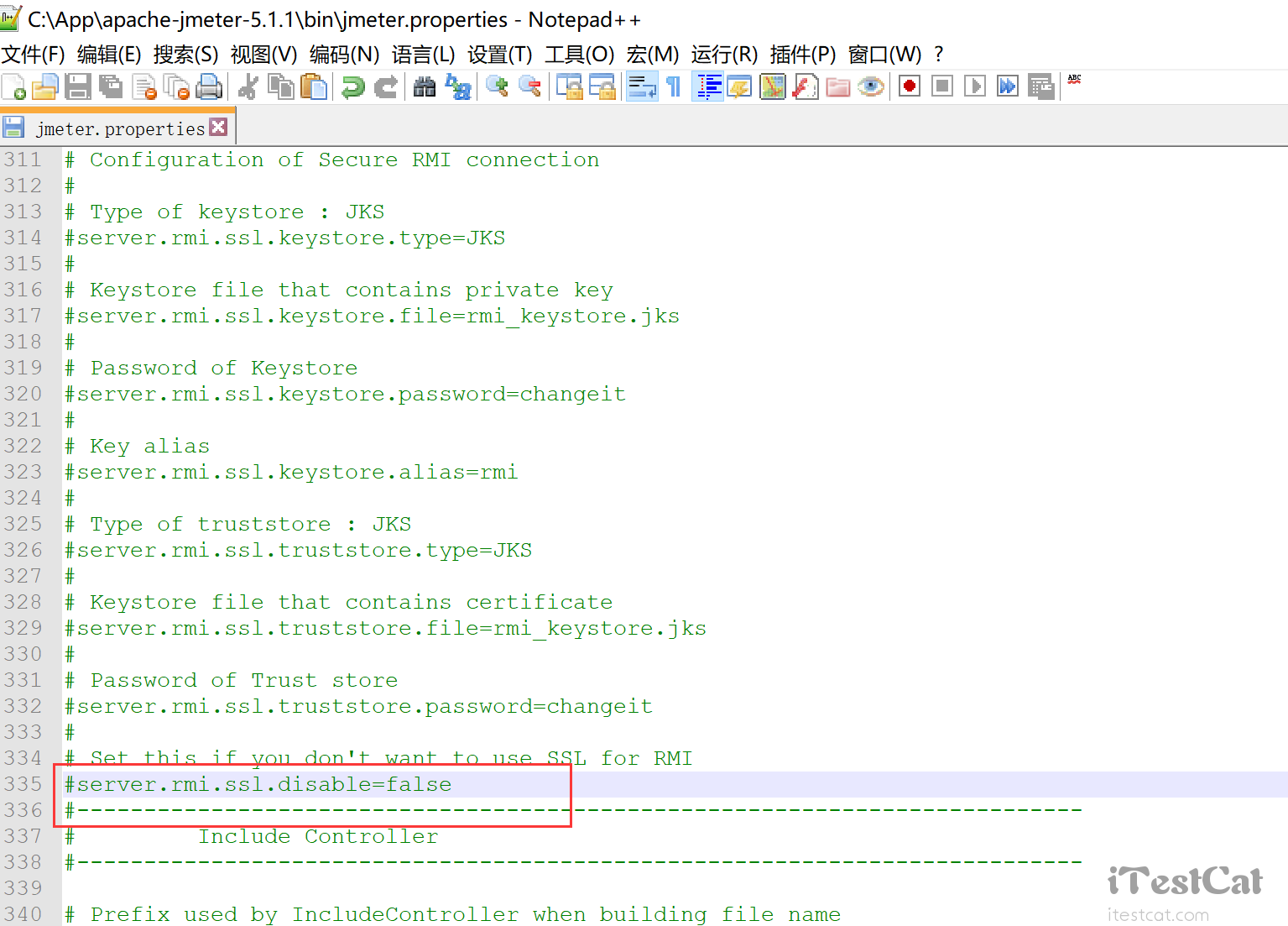Open the ? help menu
Screen dimensions: 1288x926
click(x=939, y=55)
